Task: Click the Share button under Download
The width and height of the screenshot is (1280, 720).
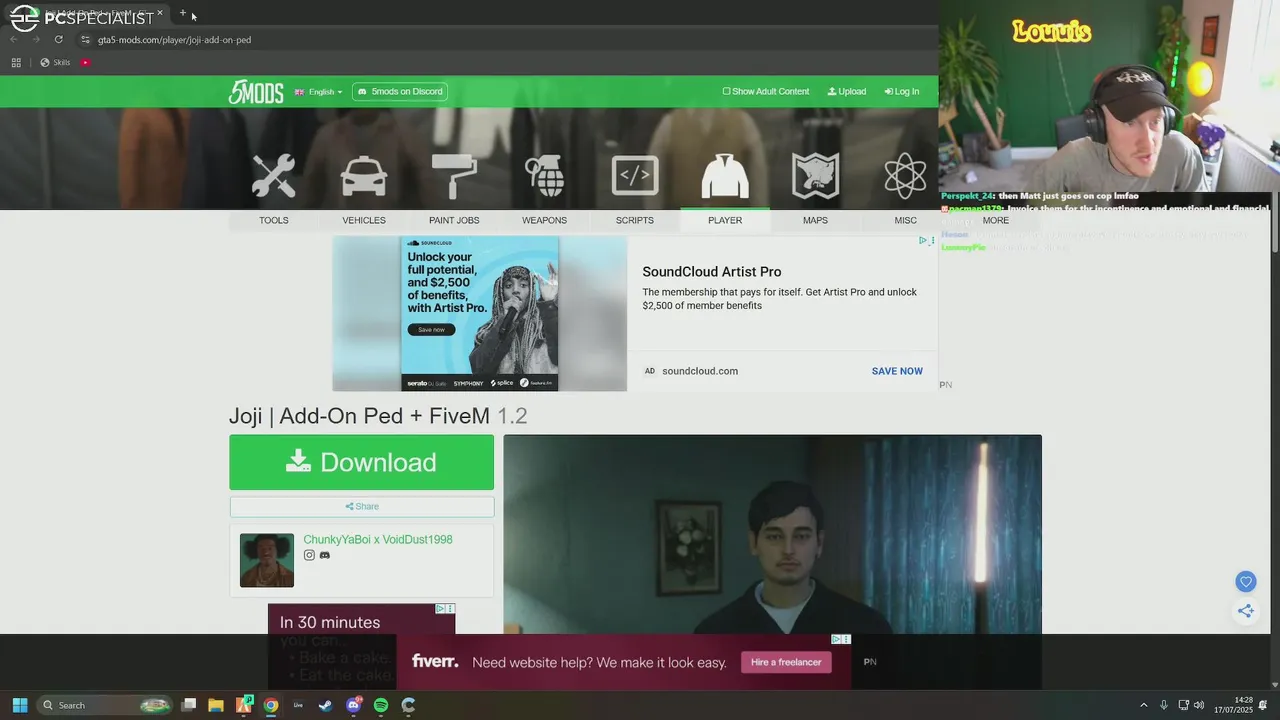Action: point(361,506)
